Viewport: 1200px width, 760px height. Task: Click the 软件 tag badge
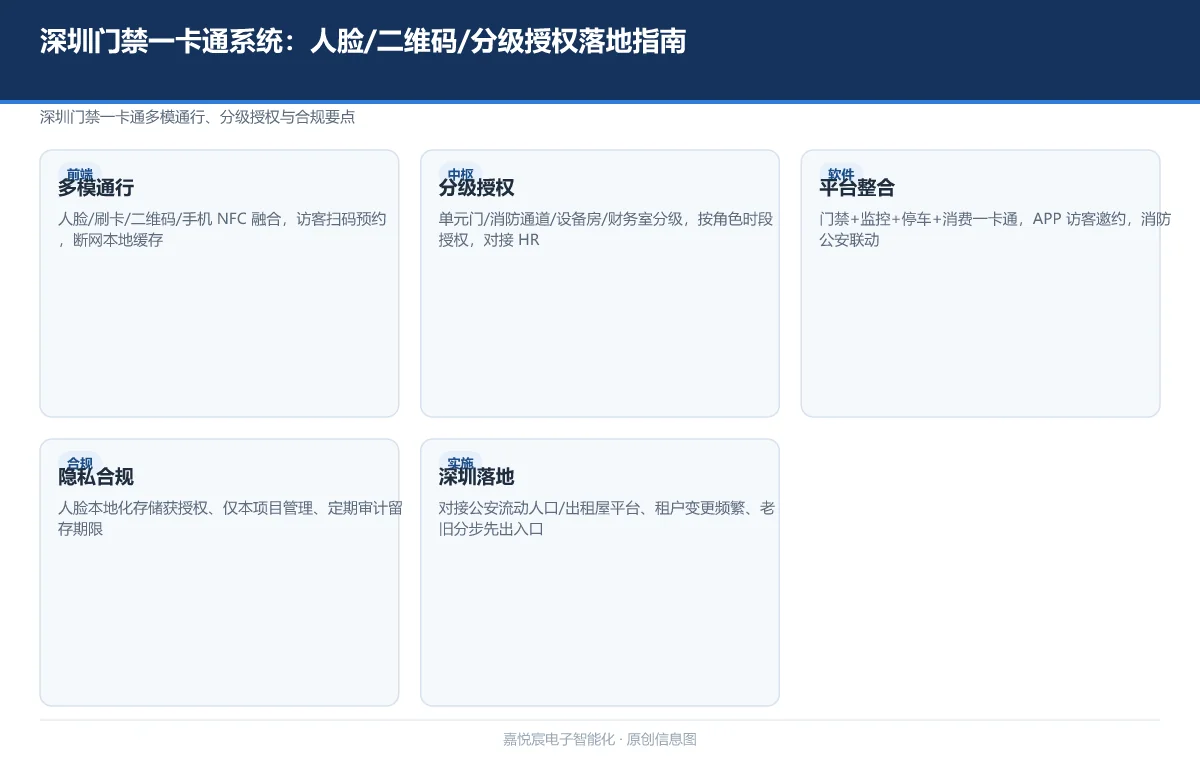[x=841, y=173]
